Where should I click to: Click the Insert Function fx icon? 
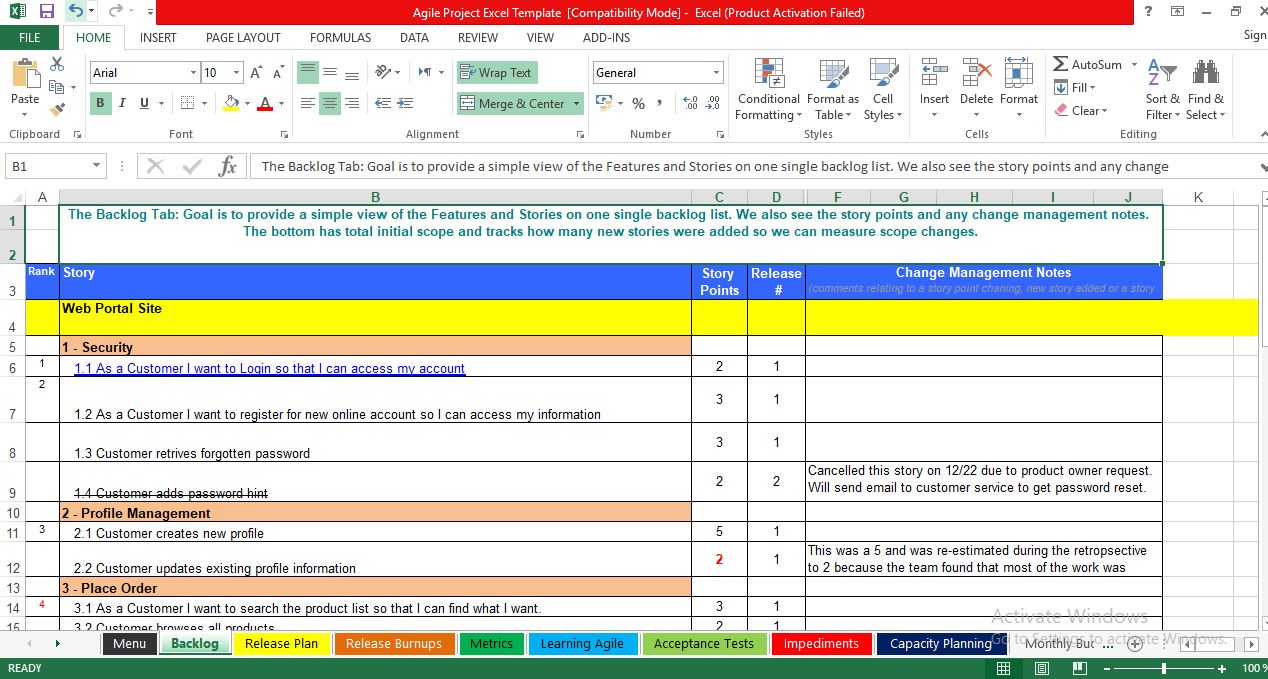pos(228,166)
